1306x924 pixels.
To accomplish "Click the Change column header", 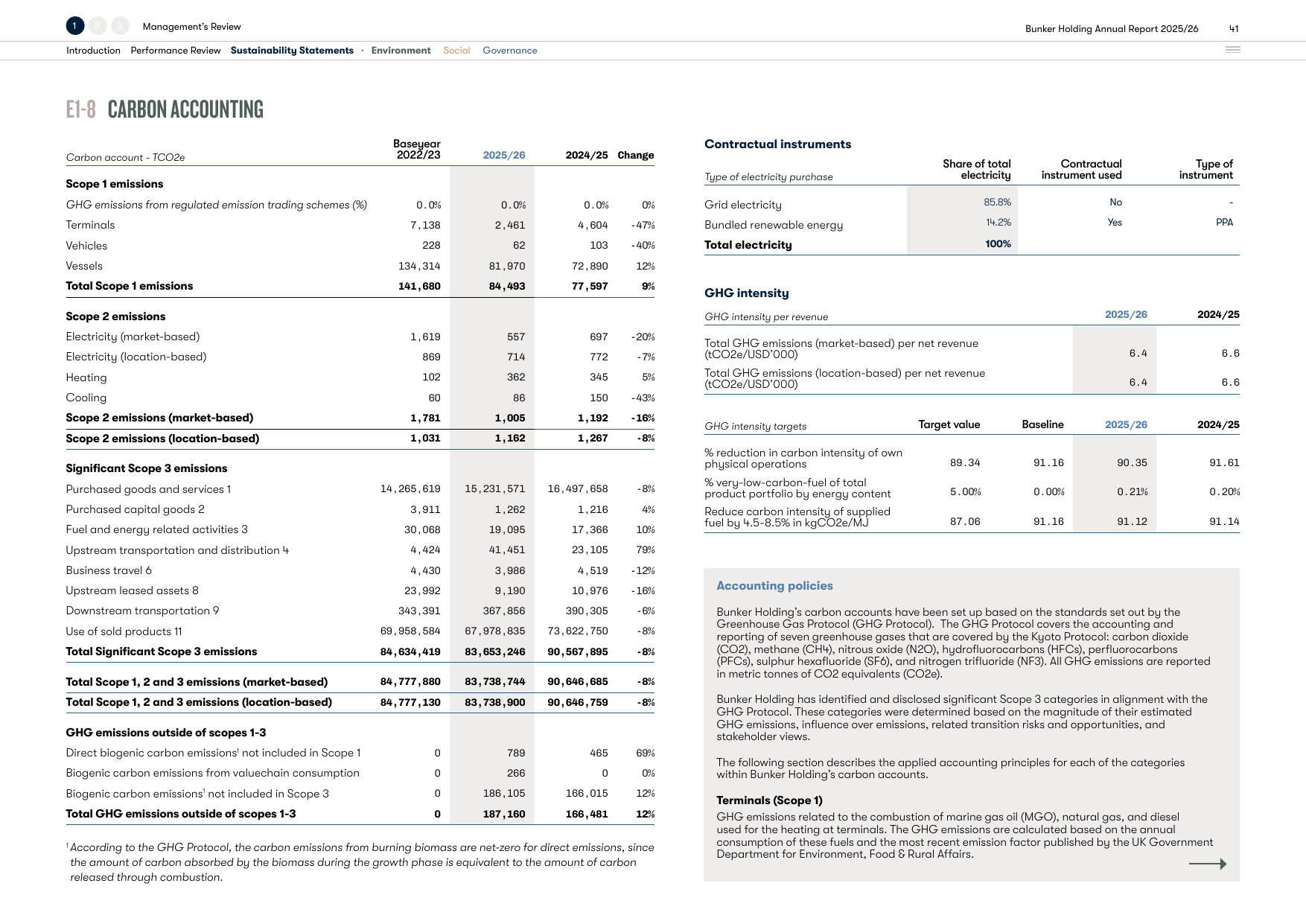I will 636,156.
